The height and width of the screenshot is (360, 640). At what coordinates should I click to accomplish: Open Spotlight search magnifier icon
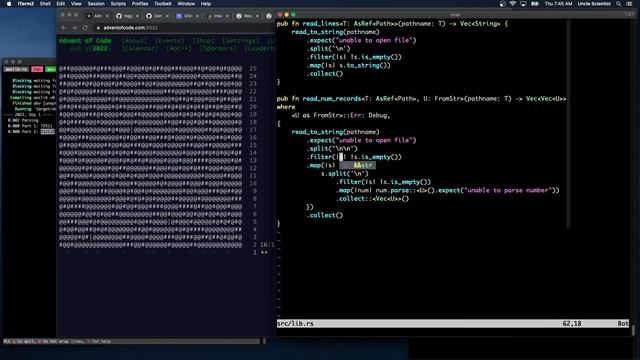619,4
